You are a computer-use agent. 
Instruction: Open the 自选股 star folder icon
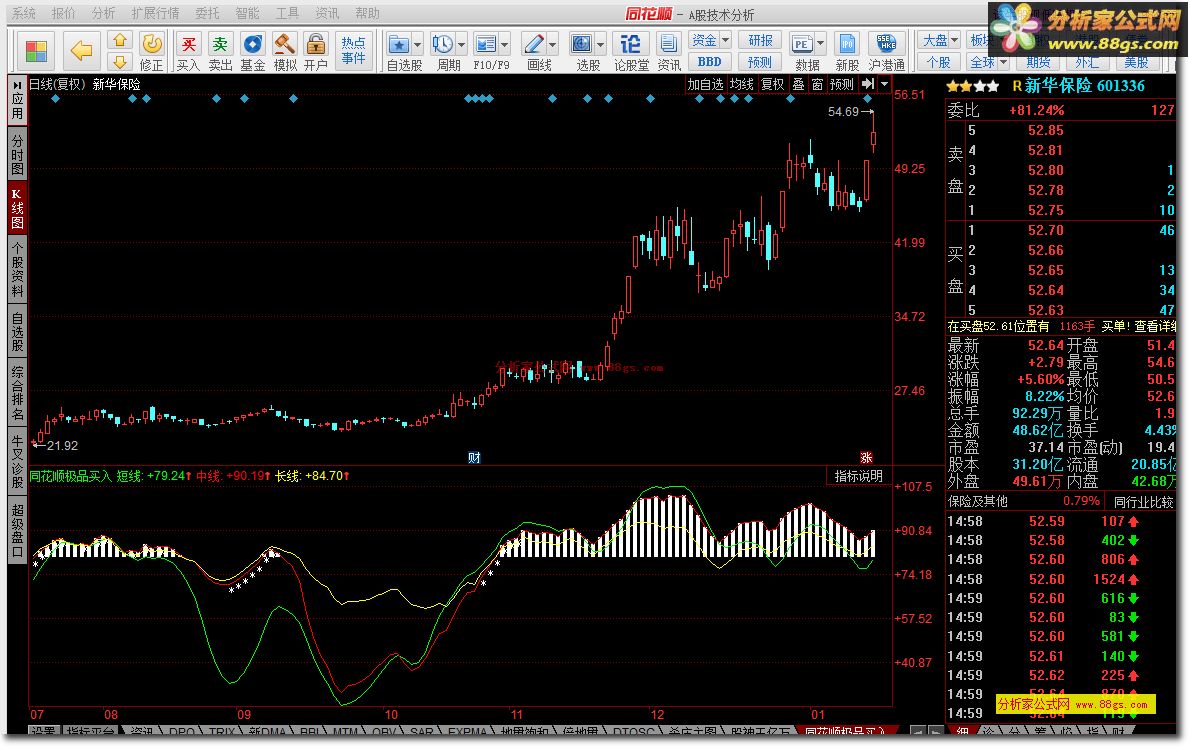pyautogui.click(x=398, y=44)
